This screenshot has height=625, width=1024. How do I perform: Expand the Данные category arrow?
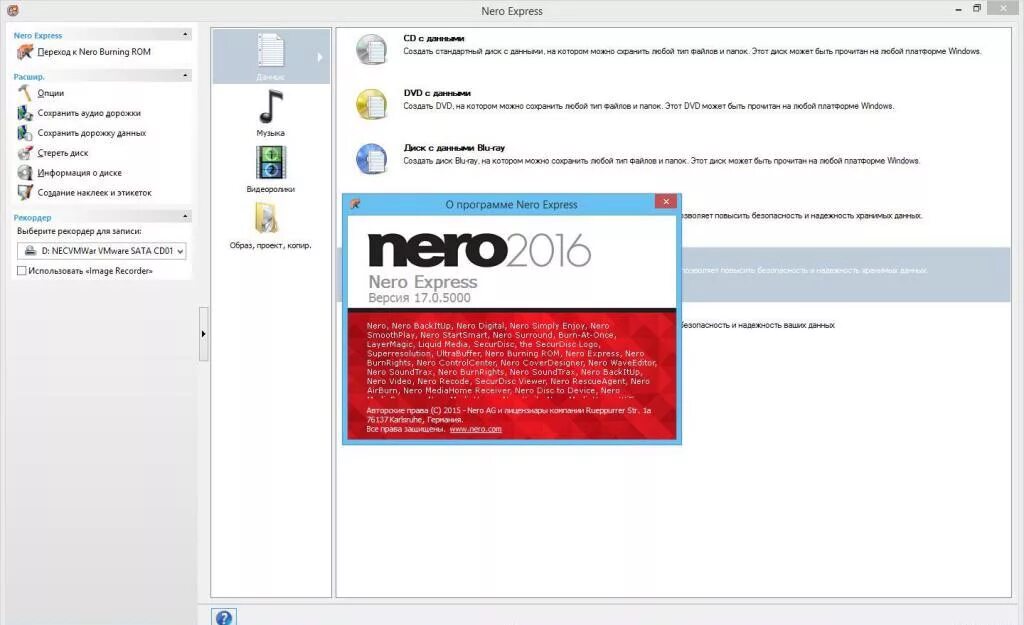[319, 57]
